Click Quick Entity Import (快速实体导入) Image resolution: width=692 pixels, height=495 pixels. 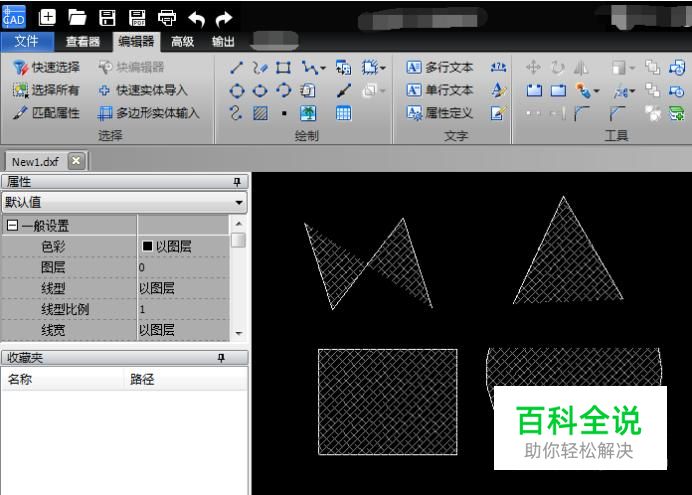pyautogui.click(x=143, y=90)
